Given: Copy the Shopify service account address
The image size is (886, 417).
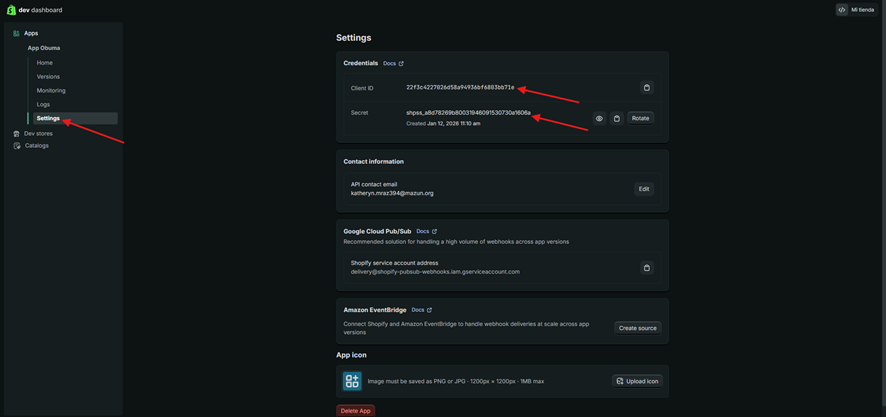Looking at the screenshot, I should tap(646, 268).
